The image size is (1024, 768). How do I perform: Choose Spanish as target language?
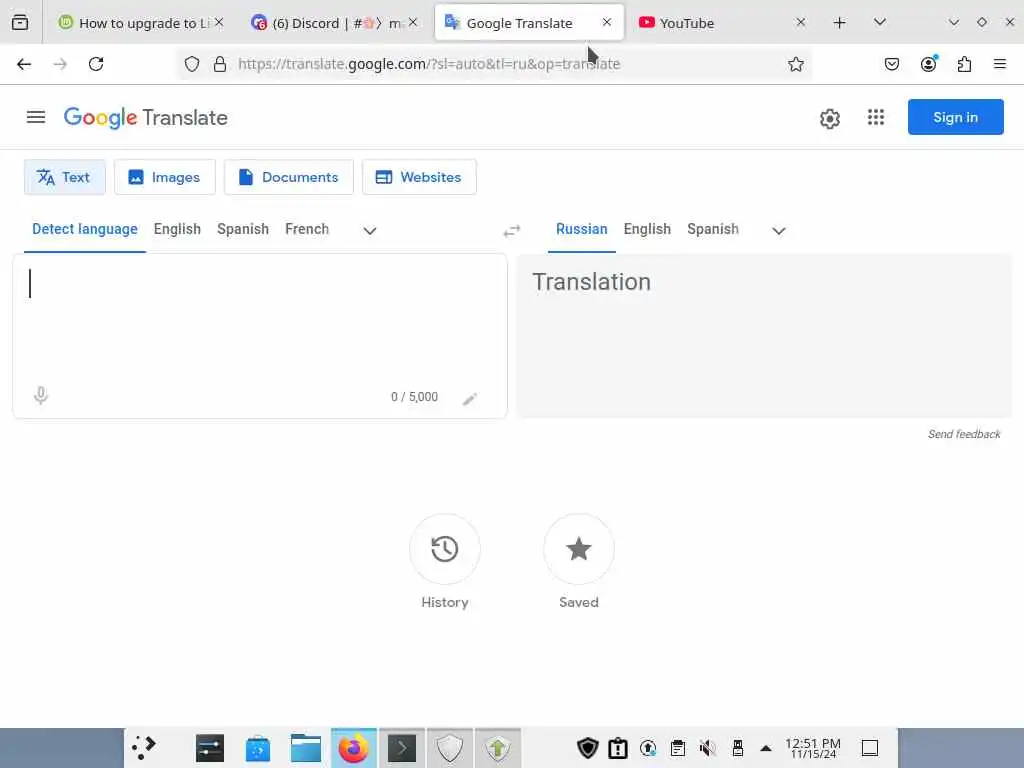[712, 229]
